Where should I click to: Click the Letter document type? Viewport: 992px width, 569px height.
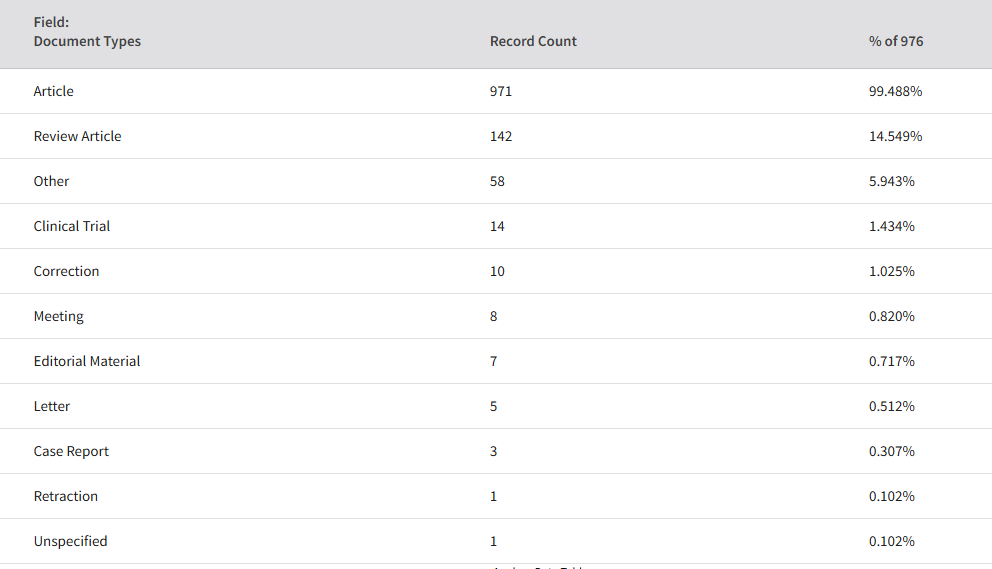tap(52, 406)
